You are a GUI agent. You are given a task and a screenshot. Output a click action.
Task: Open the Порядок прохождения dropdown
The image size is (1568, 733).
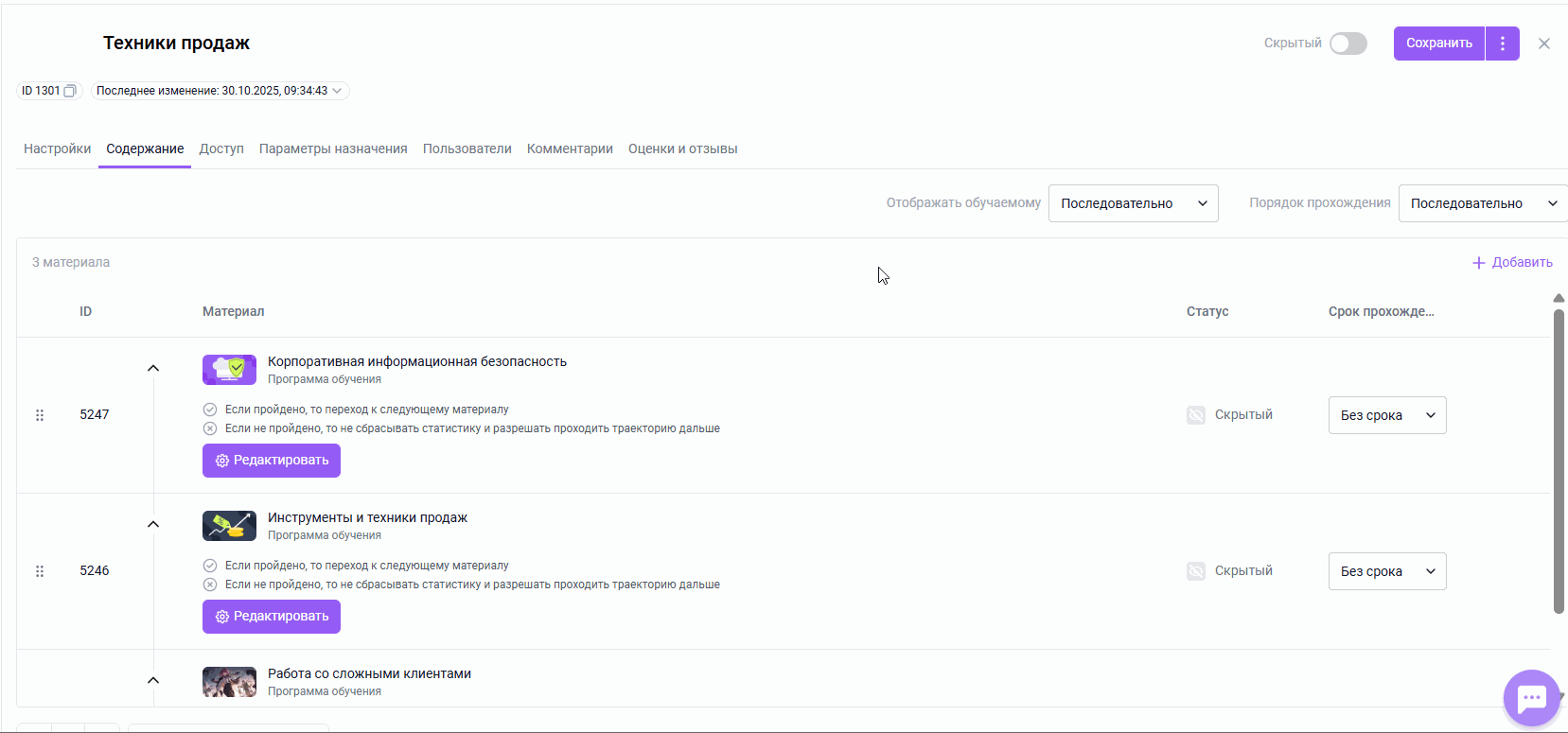point(1482,203)
